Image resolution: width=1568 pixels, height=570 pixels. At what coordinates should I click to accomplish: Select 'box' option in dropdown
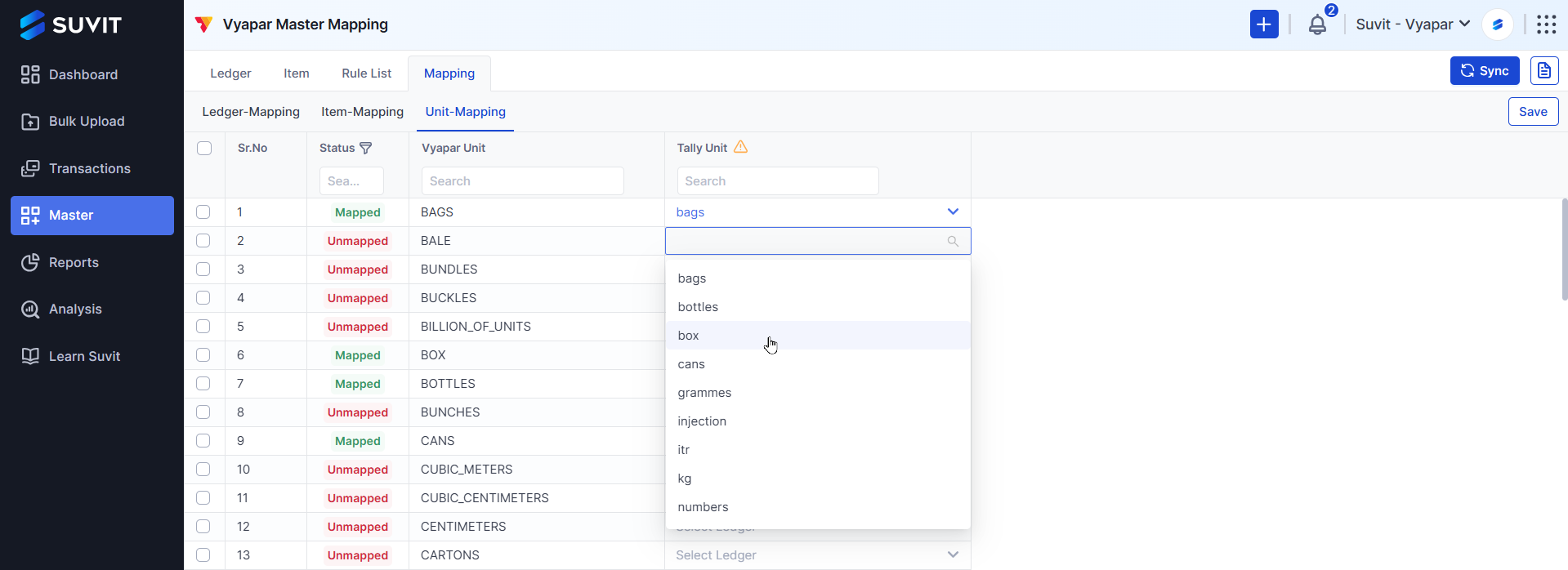[818, 336]
